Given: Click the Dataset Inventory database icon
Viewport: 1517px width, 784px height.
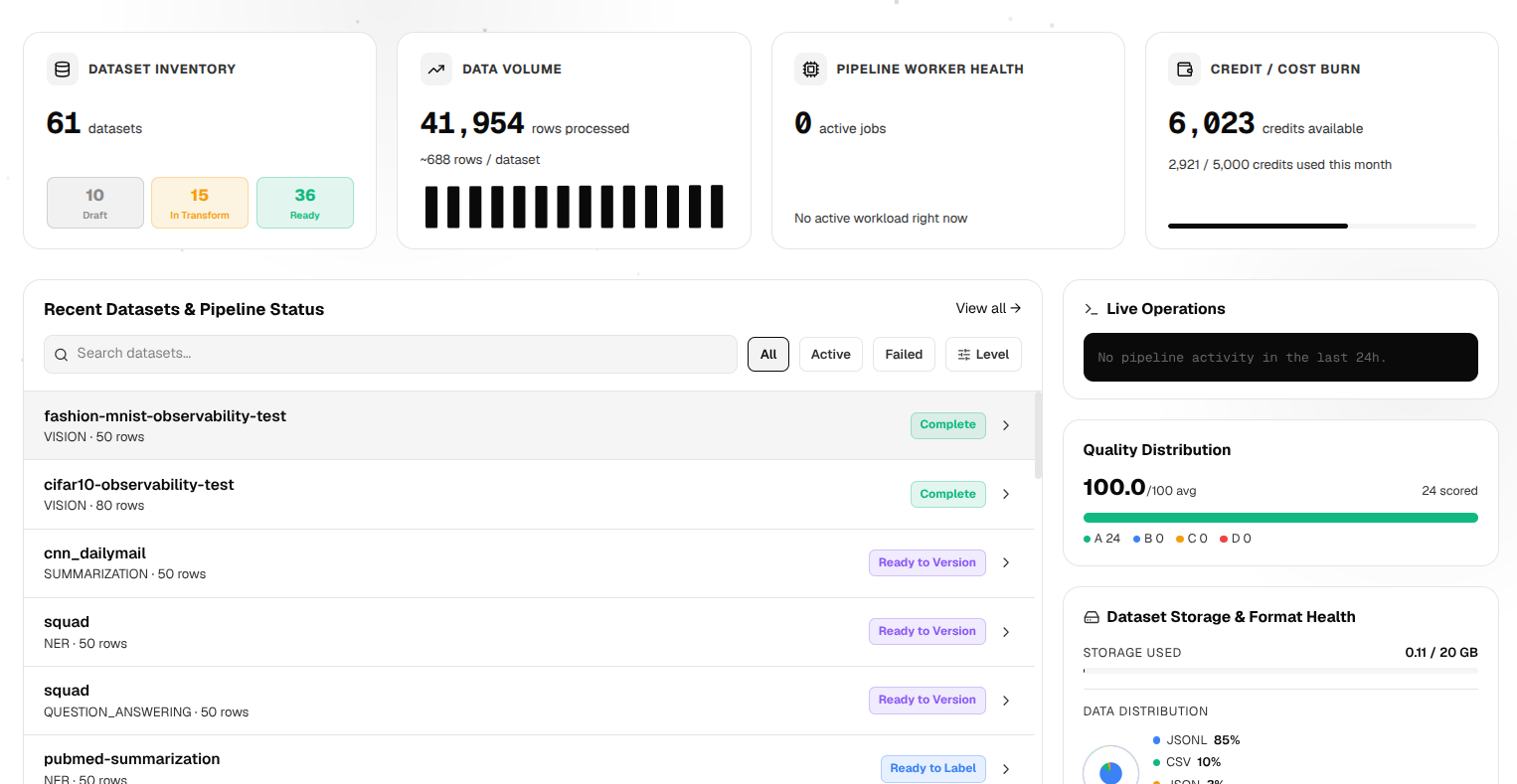Looking at the screenshot, I should [63, 70].
